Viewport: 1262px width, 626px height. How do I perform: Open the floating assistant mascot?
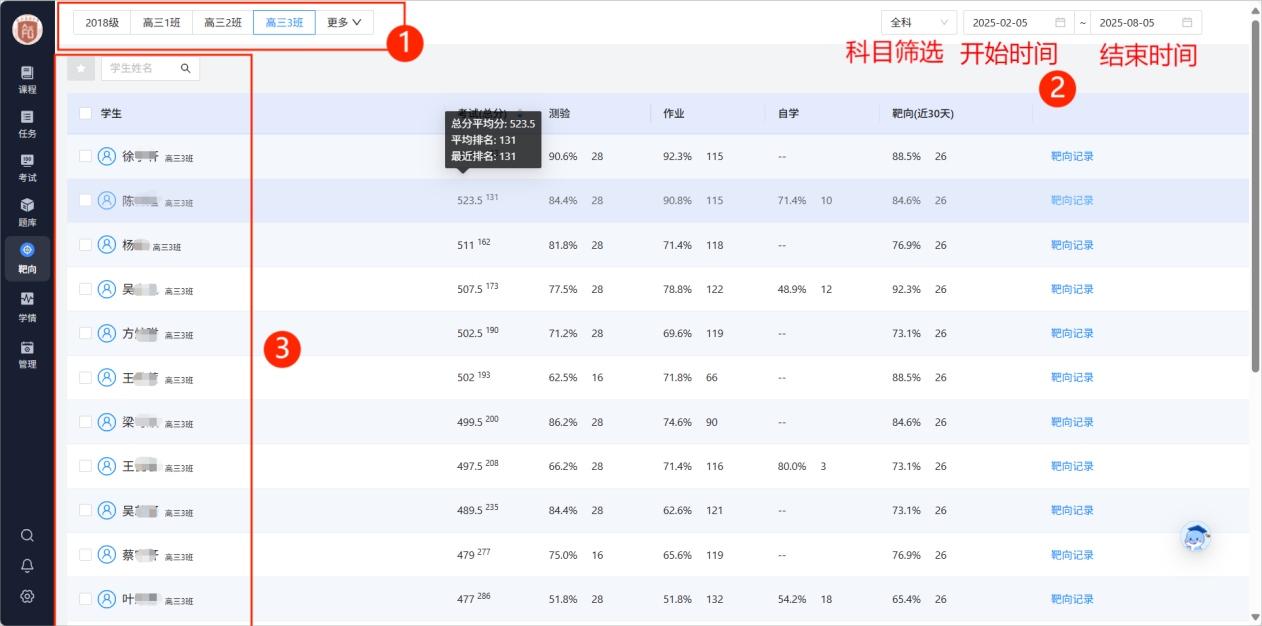(1195, 538)
